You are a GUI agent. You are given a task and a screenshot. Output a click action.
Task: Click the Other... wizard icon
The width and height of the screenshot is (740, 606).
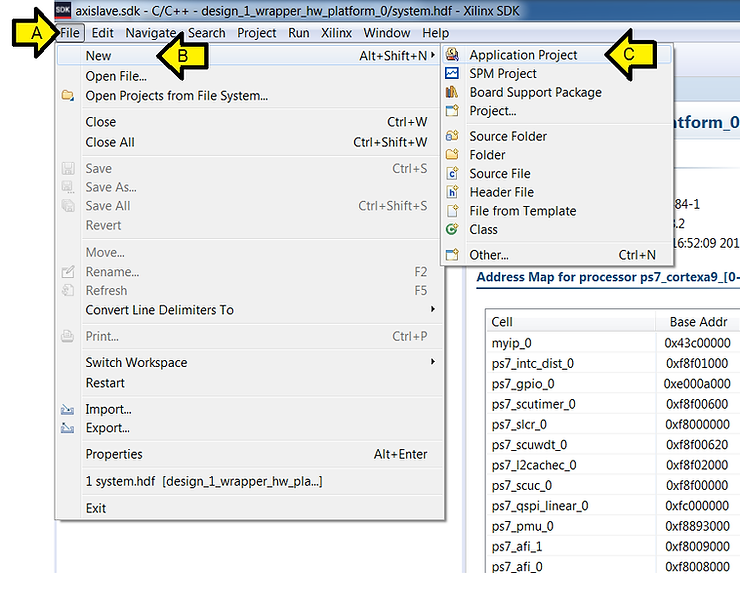pyautogui.click(x=452, y=255)
